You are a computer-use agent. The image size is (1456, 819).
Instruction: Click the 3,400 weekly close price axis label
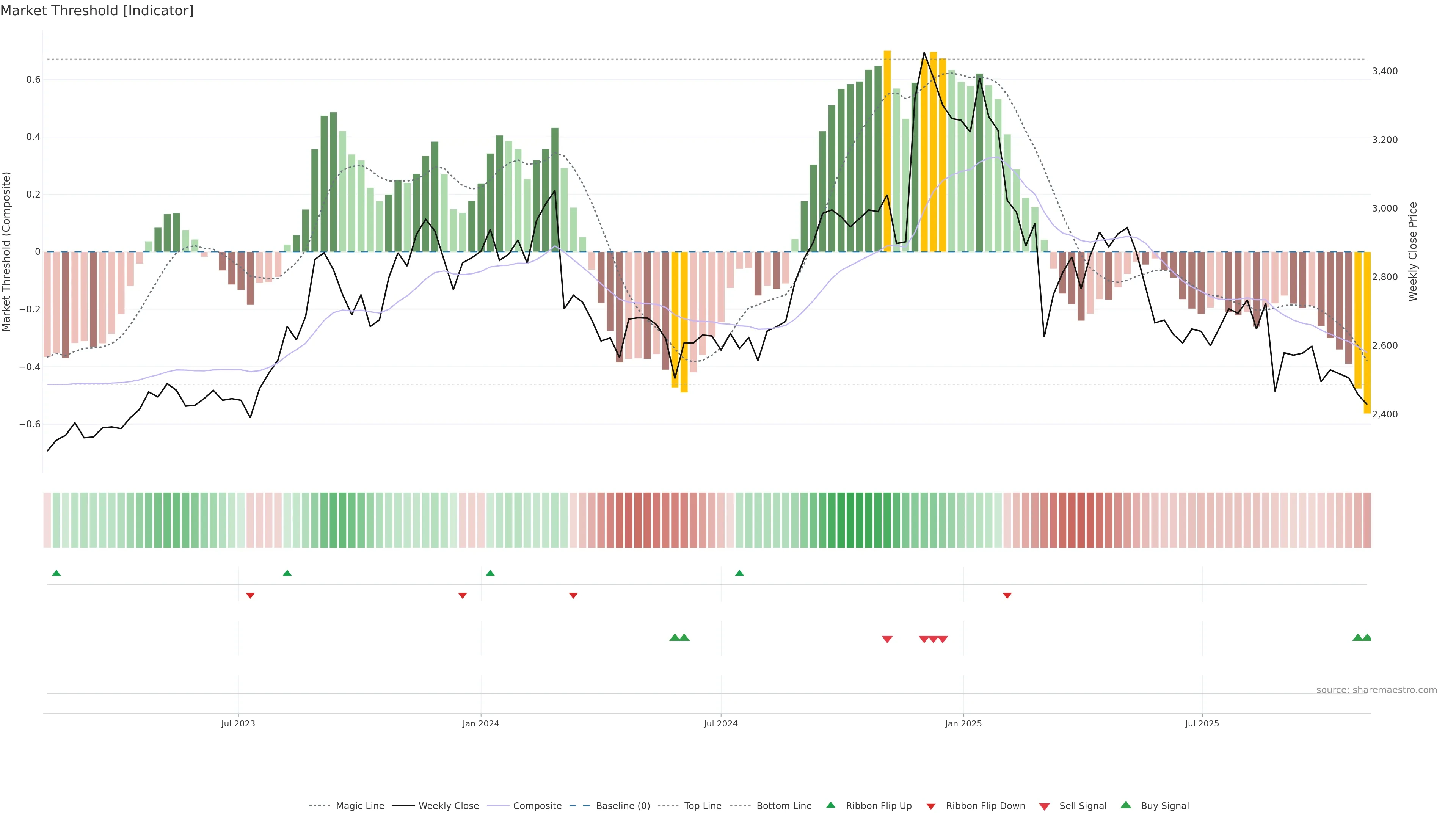click(1385, 71)
